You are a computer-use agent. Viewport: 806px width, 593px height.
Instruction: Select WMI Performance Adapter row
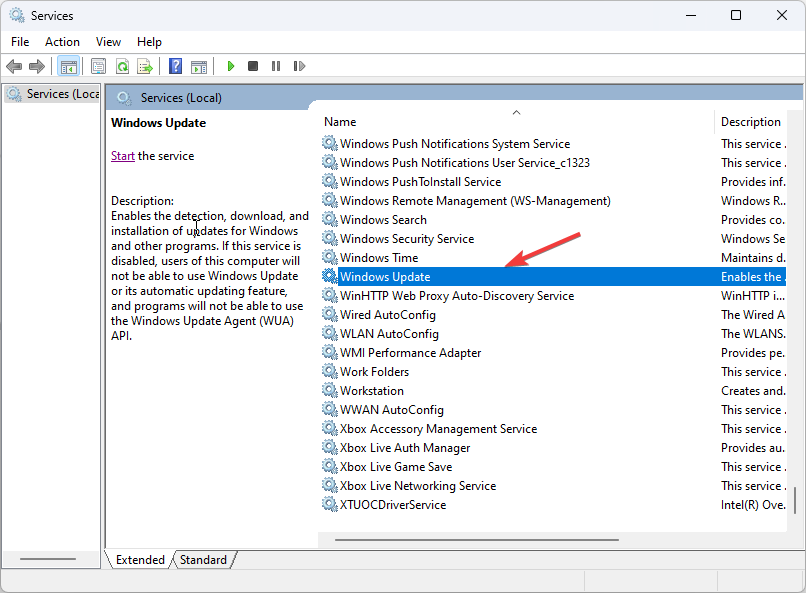pos(553,353)
